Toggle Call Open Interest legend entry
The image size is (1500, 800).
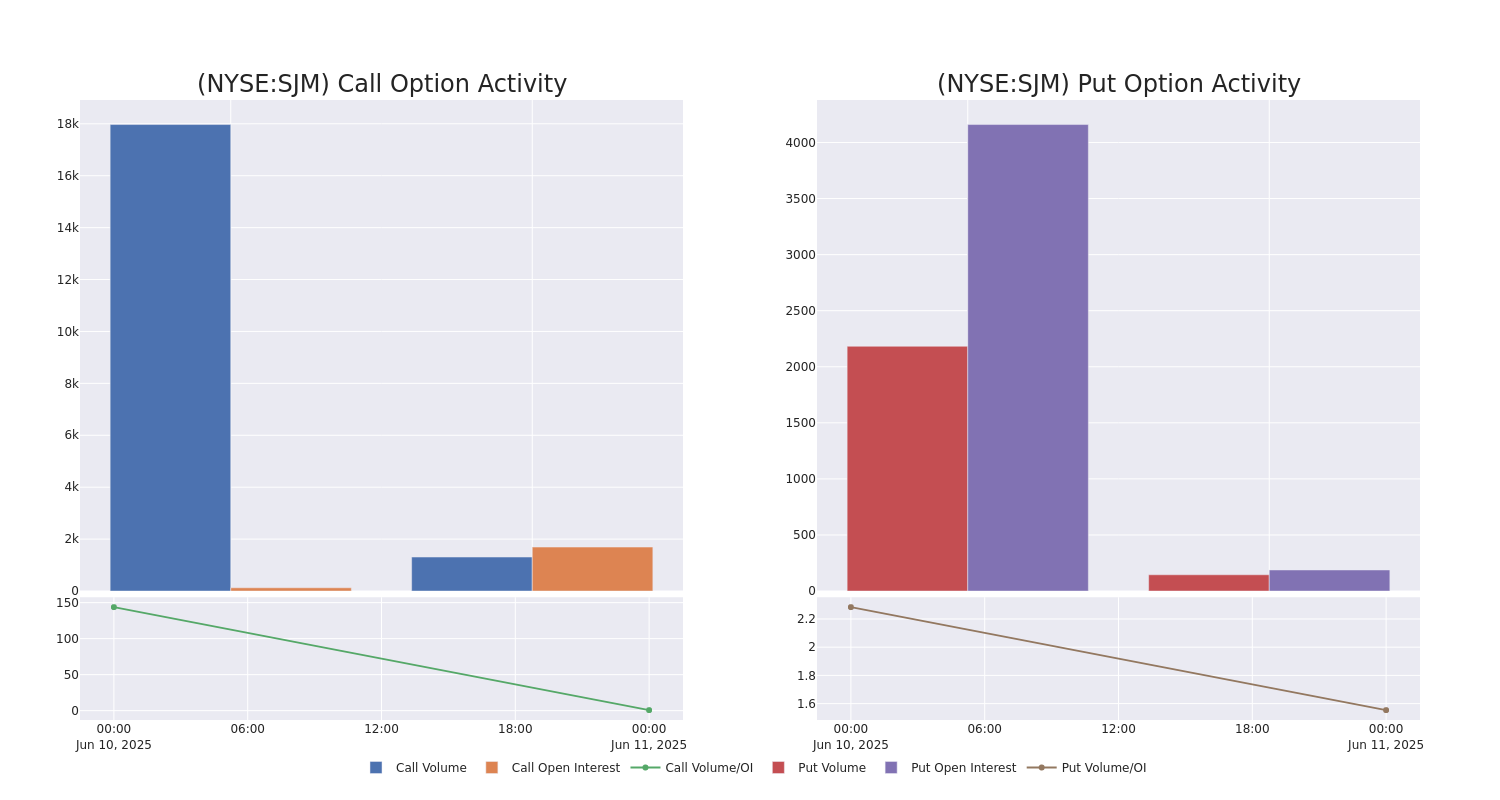[553, 768]
